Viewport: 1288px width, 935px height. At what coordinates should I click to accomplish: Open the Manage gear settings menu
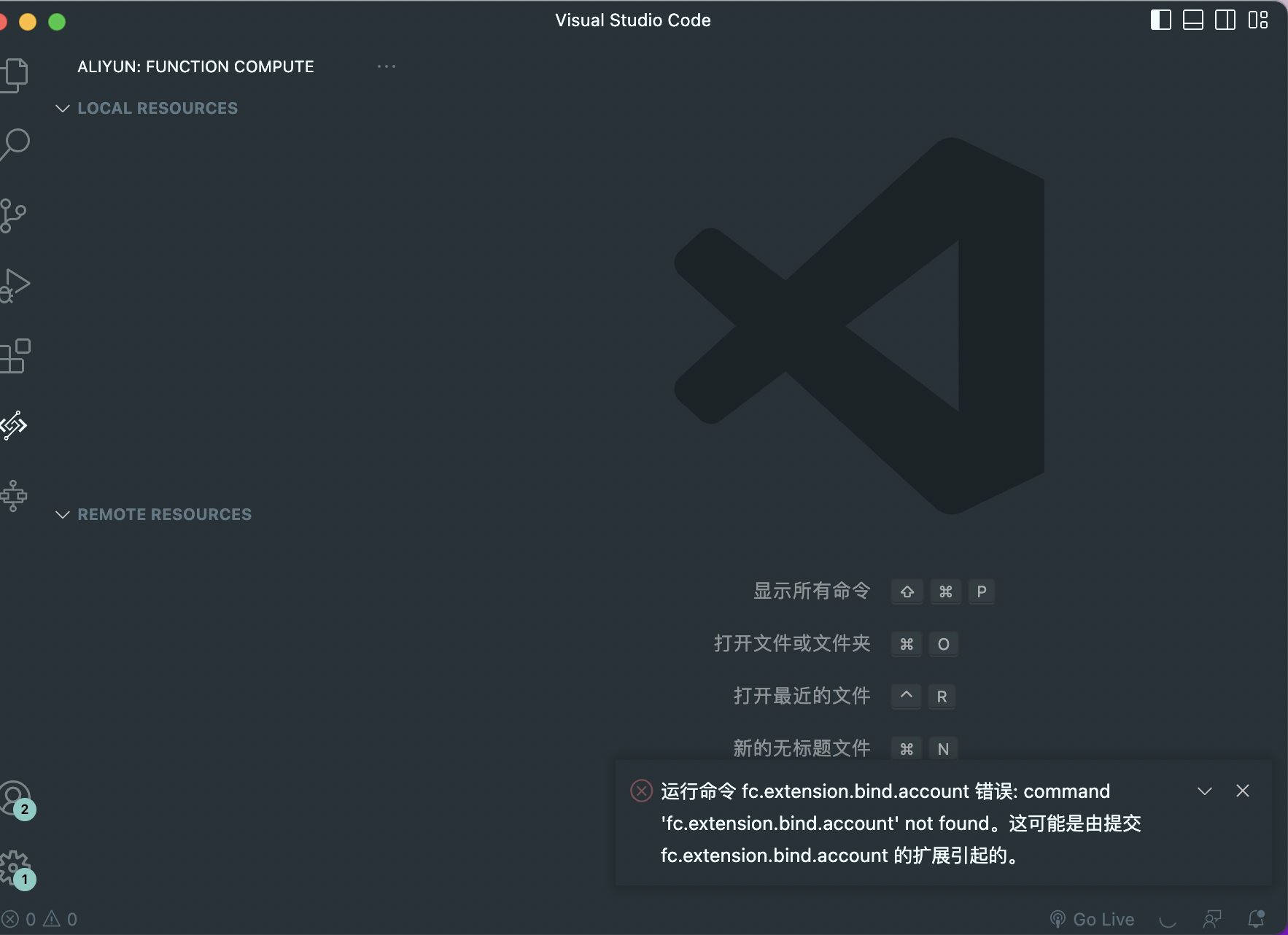coord(16,869)
